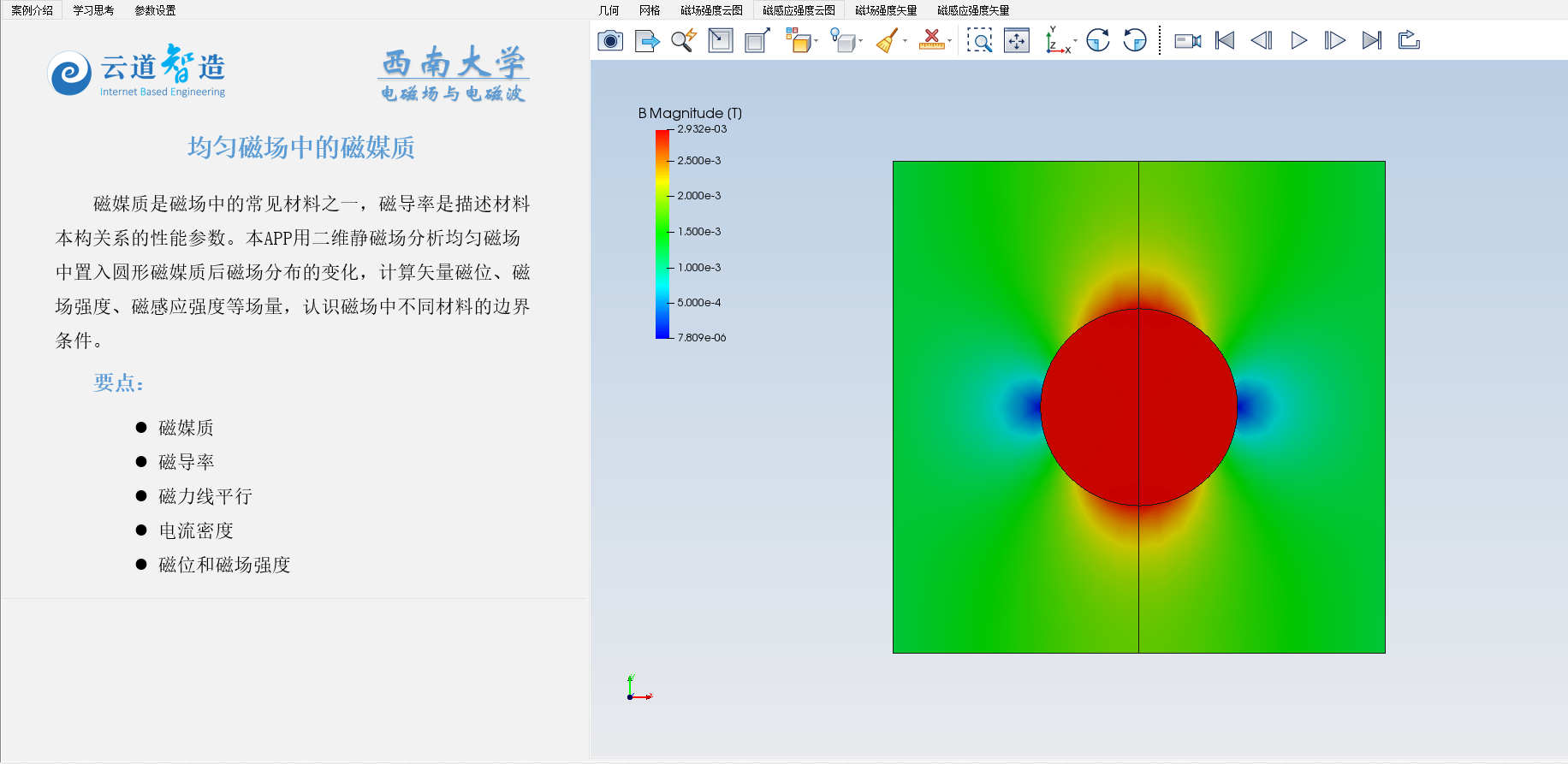
Task: Show the 磁场强度云图 tab
Action: pyautogui.click(x=711, y=10)
